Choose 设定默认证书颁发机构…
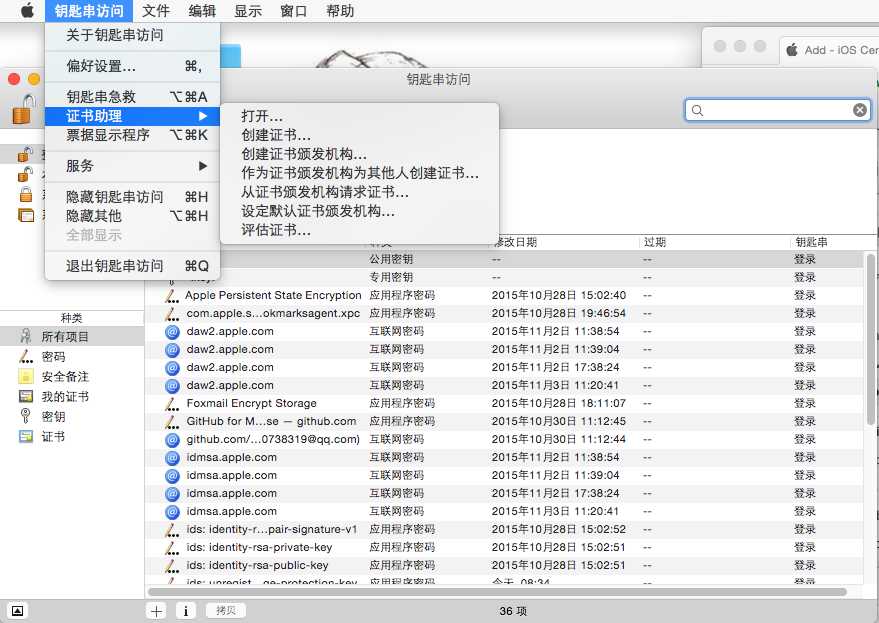This screenshot has width=879, height=623. [359, 211]
